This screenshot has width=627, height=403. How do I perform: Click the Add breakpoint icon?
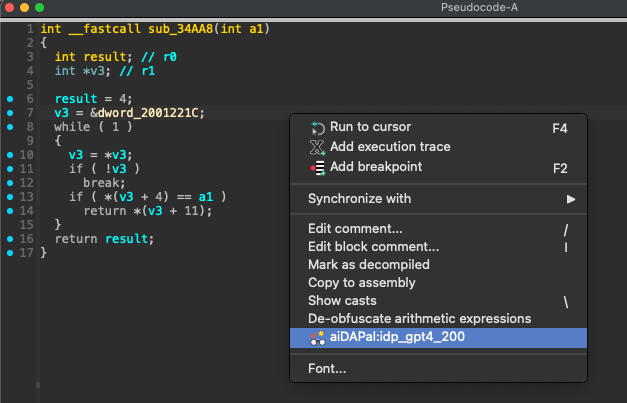317,167
